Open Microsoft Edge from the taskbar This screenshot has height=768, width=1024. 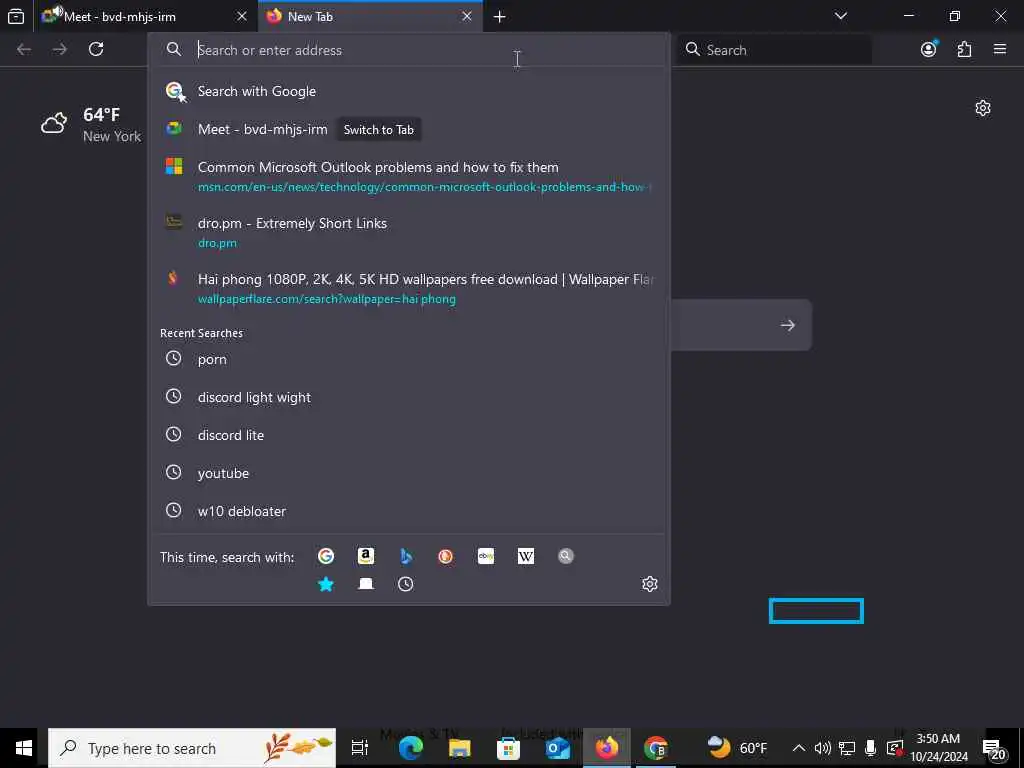[411, 748]
